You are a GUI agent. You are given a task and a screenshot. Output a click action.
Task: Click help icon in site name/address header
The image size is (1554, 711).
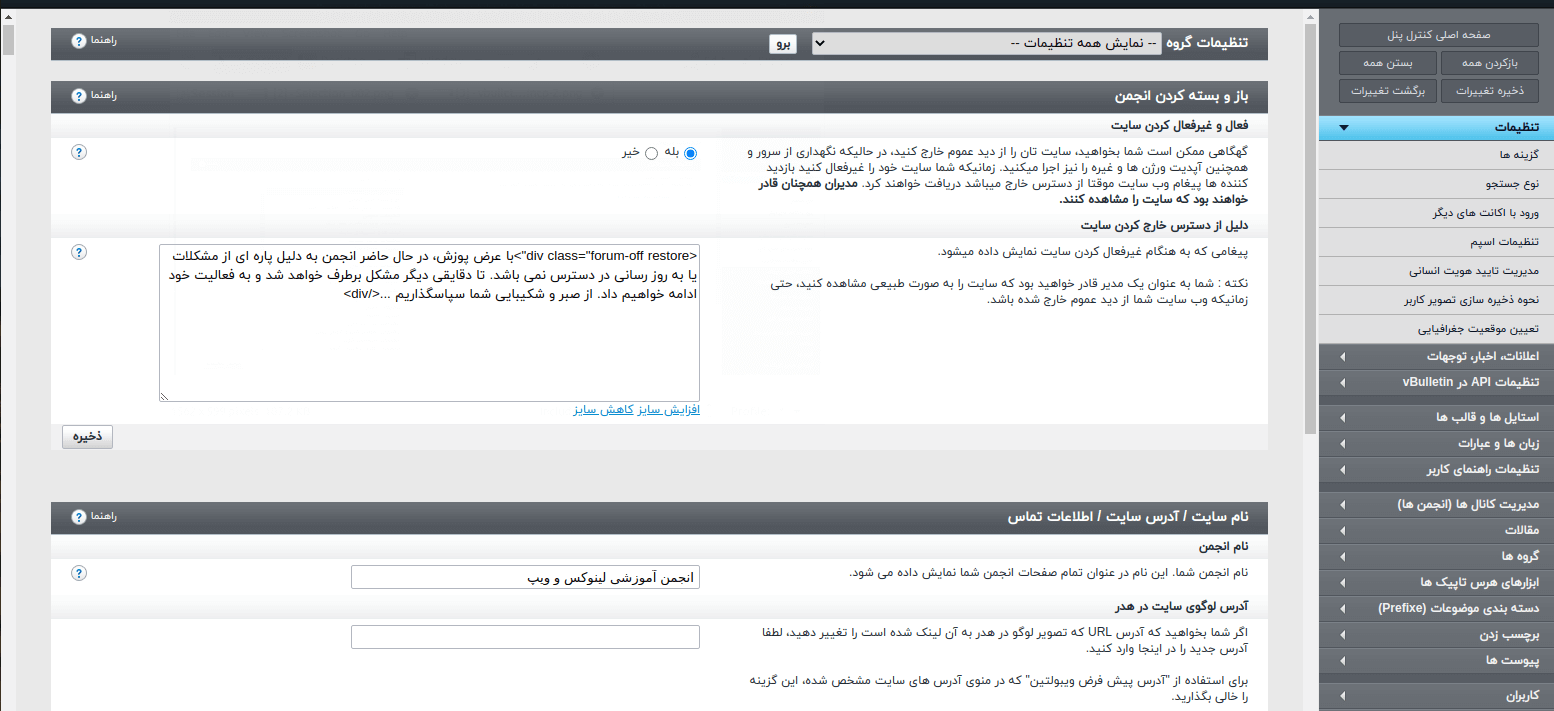point(79,517)
